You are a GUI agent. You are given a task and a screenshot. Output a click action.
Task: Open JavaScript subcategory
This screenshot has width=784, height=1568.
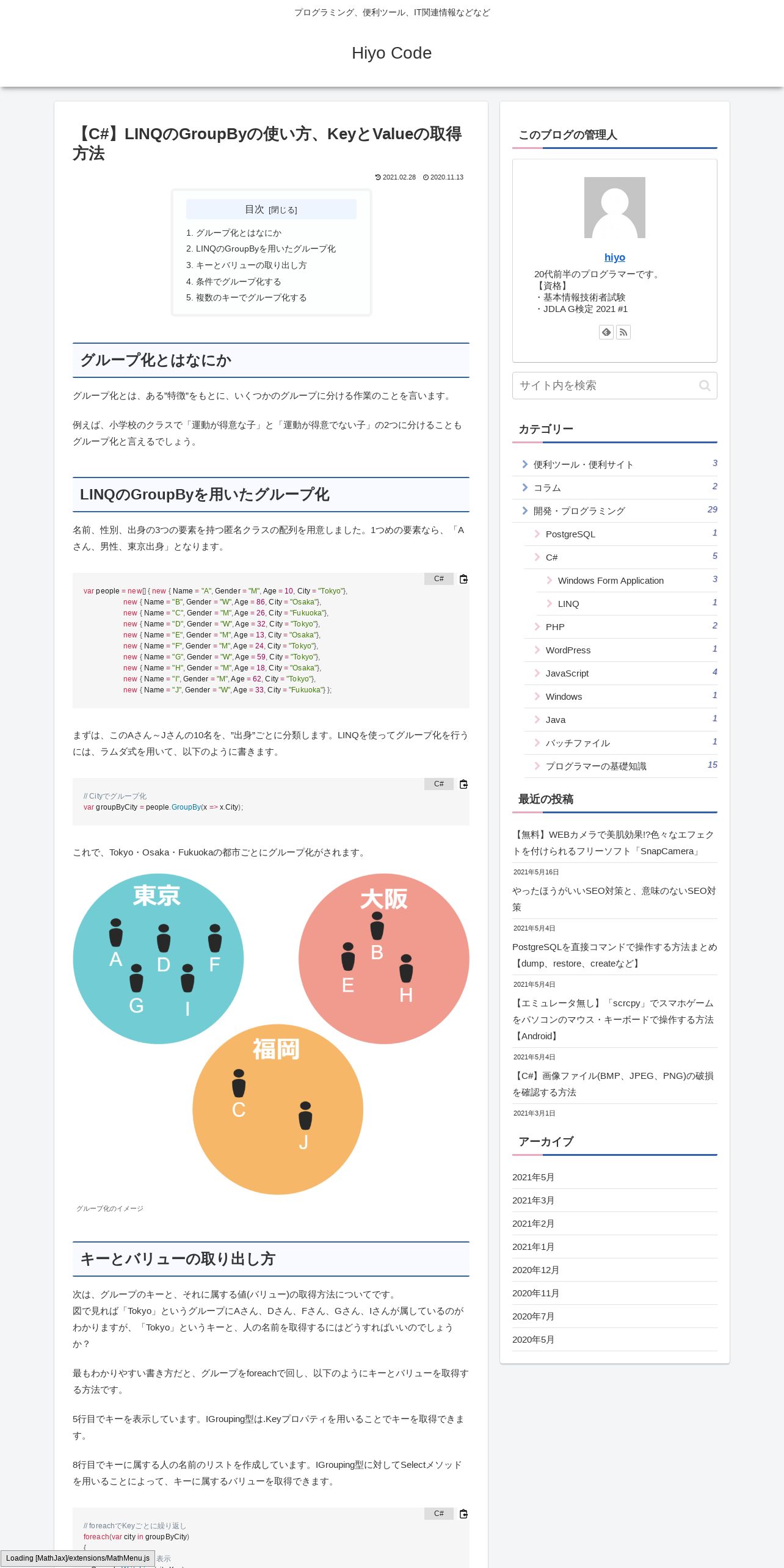pyautogui.click(x=621, y=673)
